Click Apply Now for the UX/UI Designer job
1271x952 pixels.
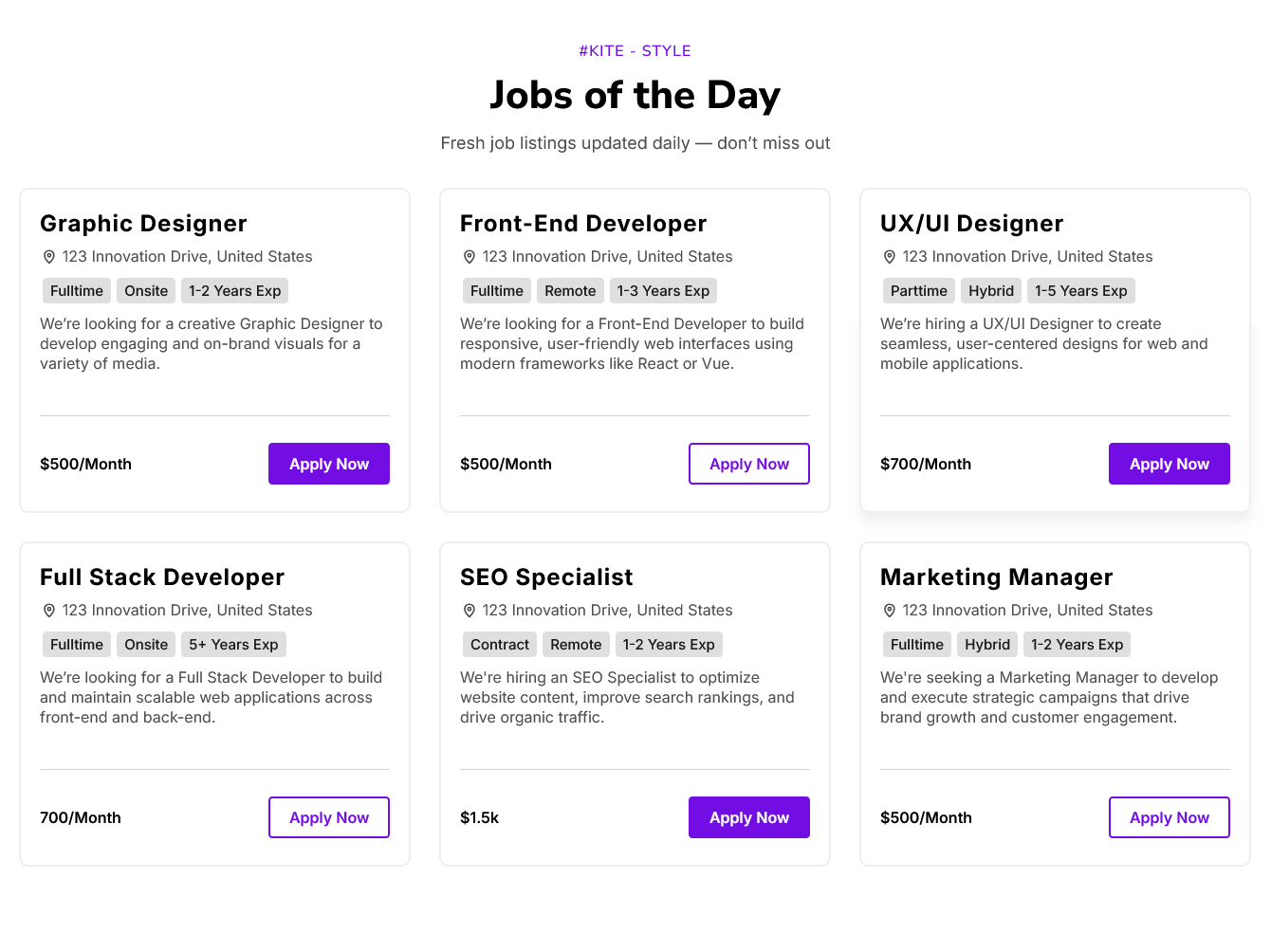point(1169,464)
